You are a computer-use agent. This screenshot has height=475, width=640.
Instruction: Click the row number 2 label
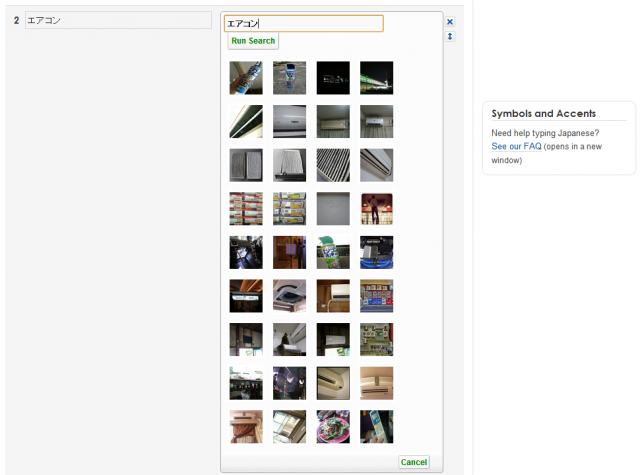point(16,20)
